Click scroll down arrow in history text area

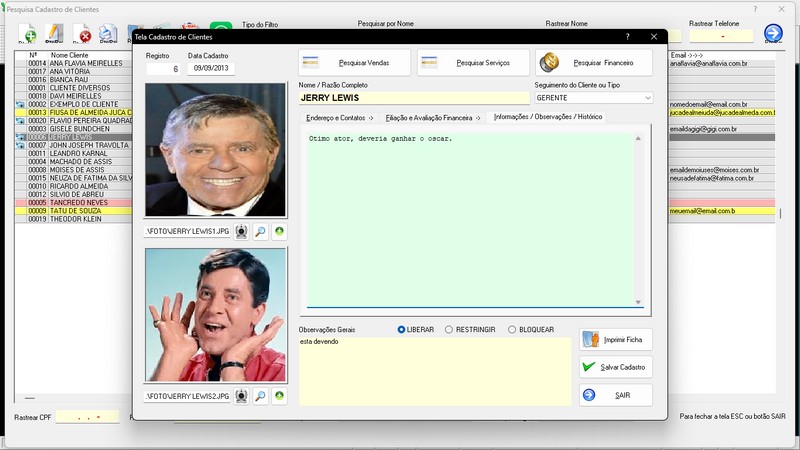[x=638, y=302]
